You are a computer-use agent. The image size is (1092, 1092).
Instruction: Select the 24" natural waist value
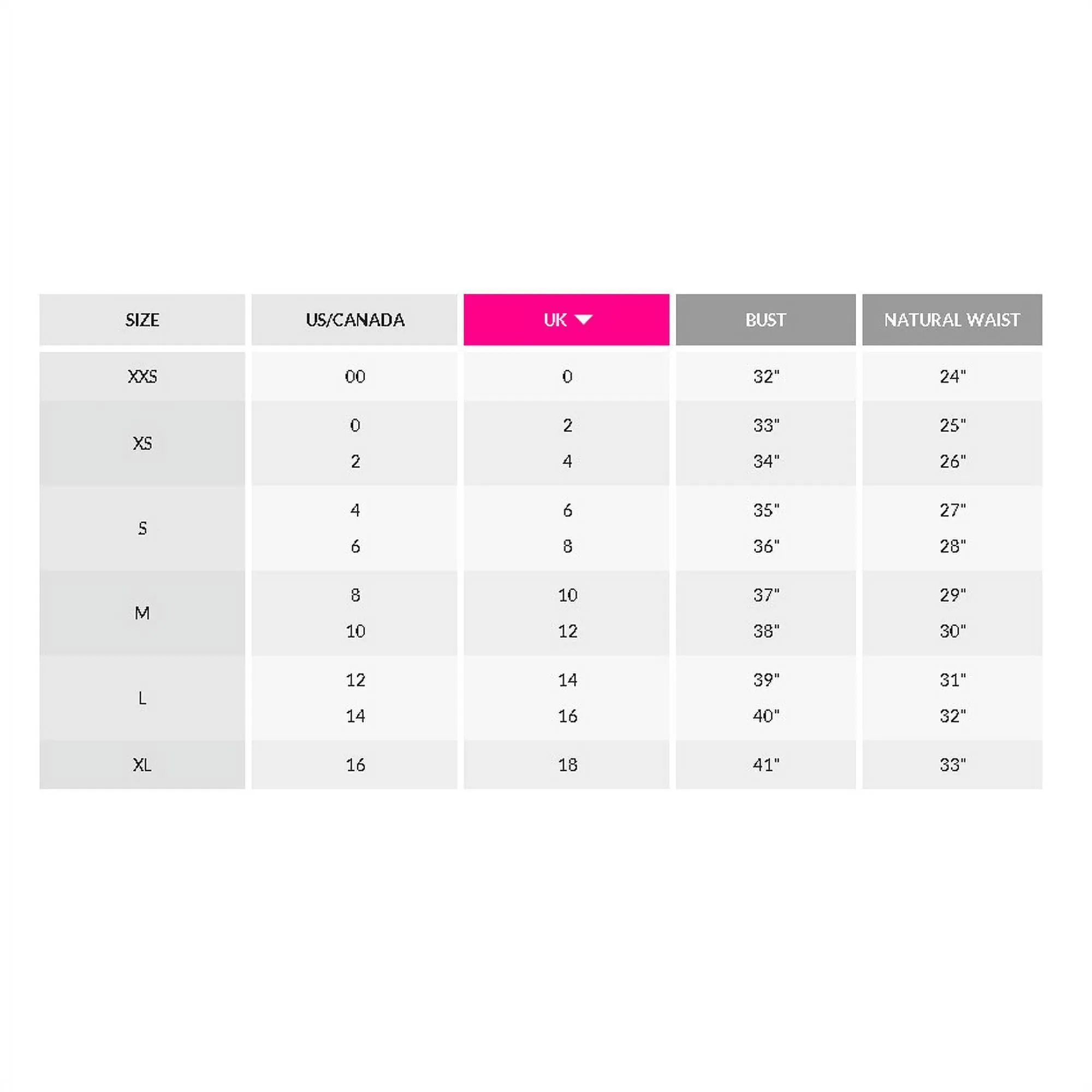[952, 376]
